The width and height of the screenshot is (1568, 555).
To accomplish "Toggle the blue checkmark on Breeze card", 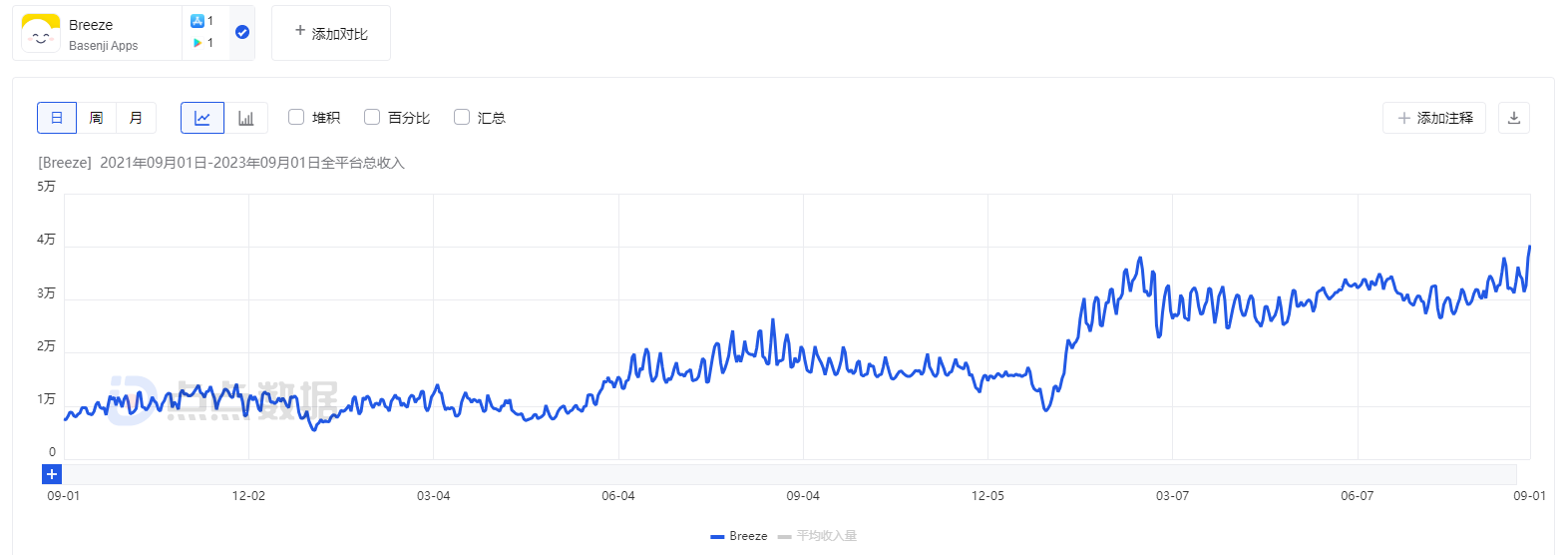I will pos(242,33).
